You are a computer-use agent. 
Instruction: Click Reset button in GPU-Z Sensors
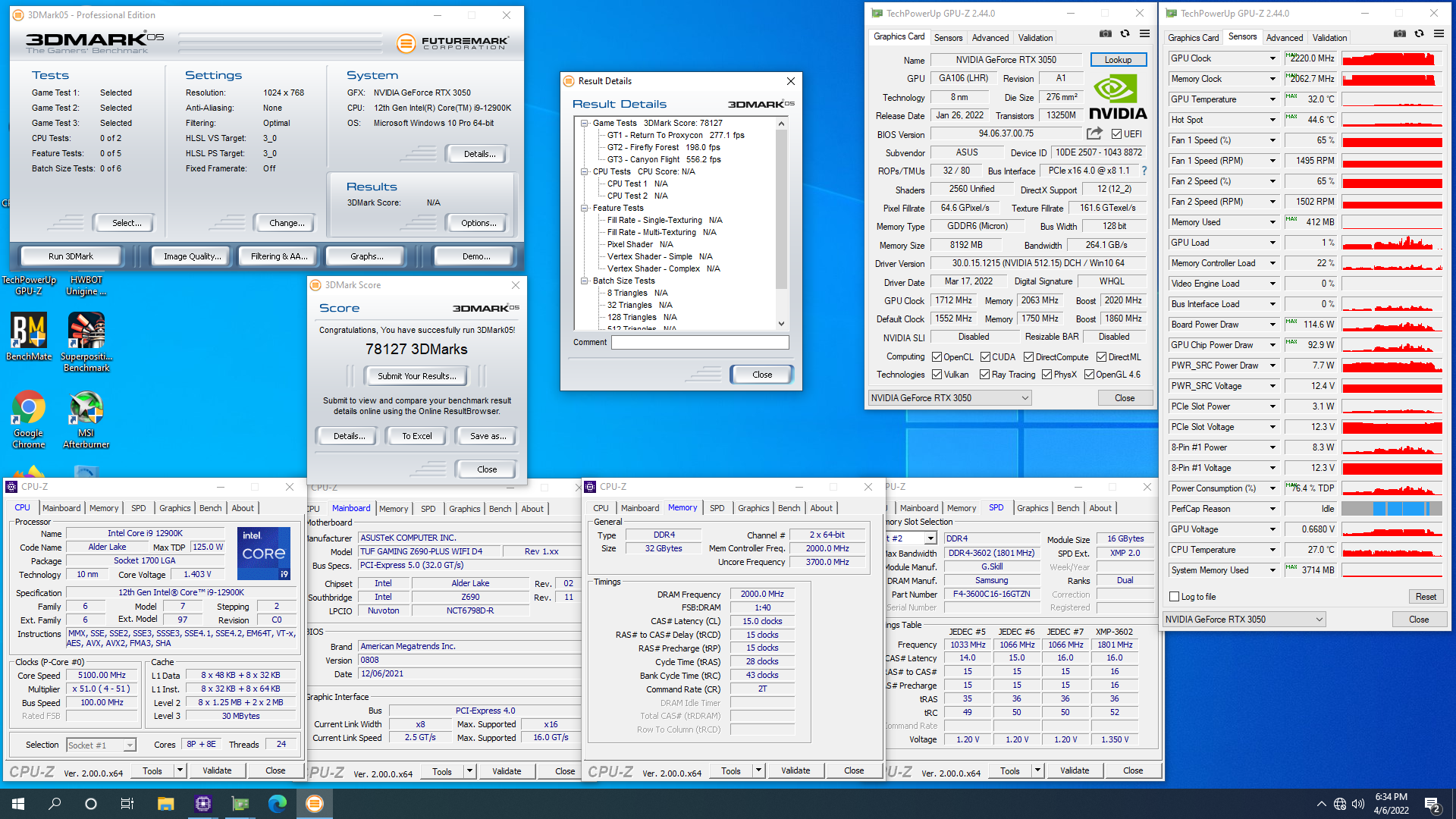click(x=1426, y=597)
